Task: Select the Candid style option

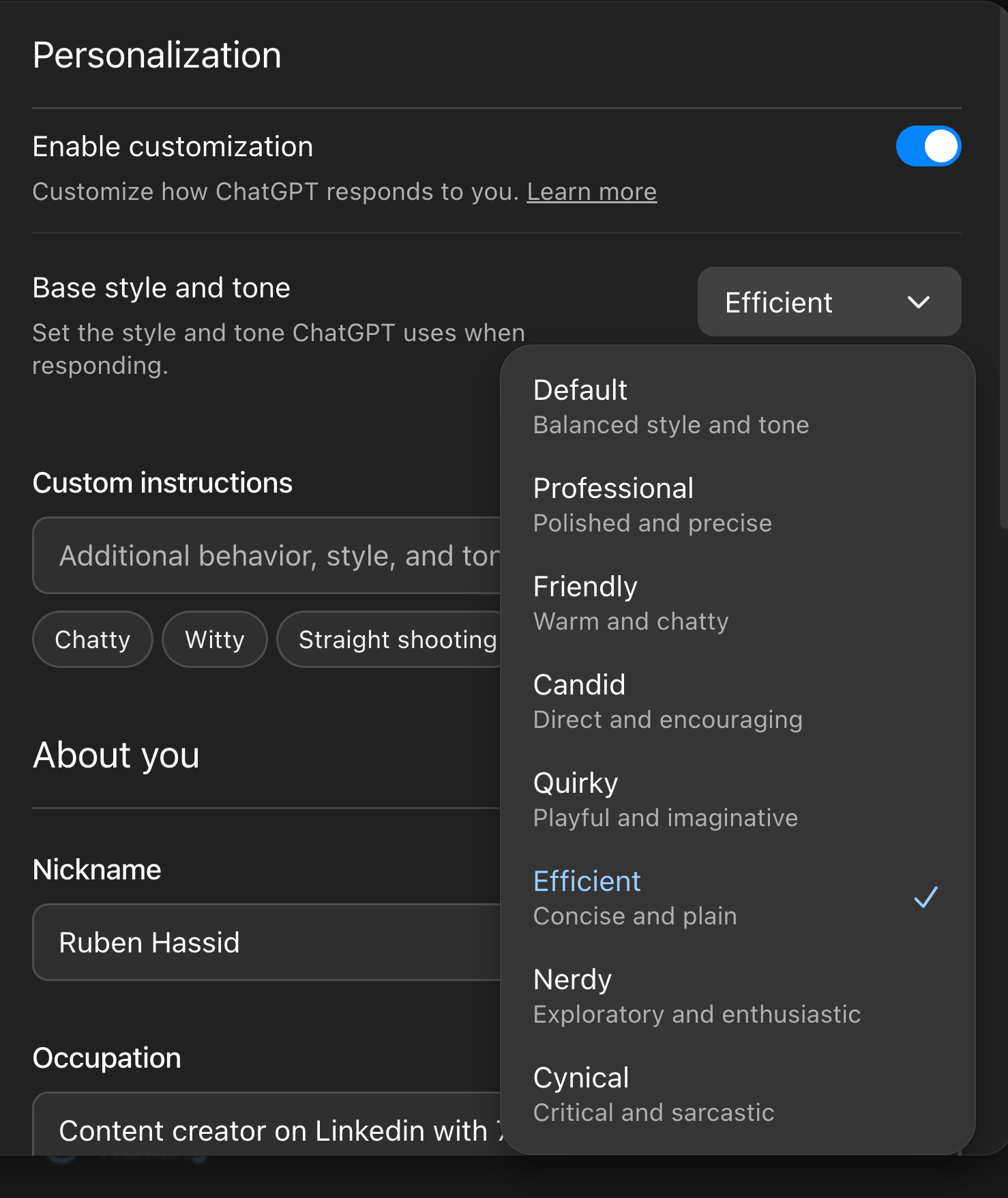Action: point(737,701)
